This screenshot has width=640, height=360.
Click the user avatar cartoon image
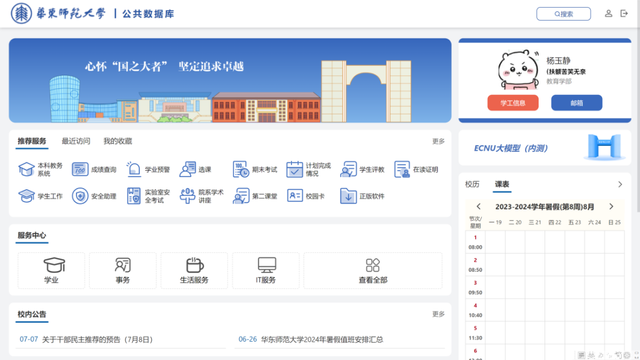pos(518,70)
